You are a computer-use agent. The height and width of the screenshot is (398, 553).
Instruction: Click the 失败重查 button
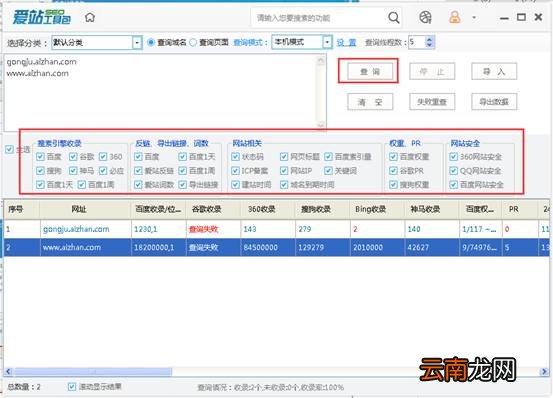432,102
